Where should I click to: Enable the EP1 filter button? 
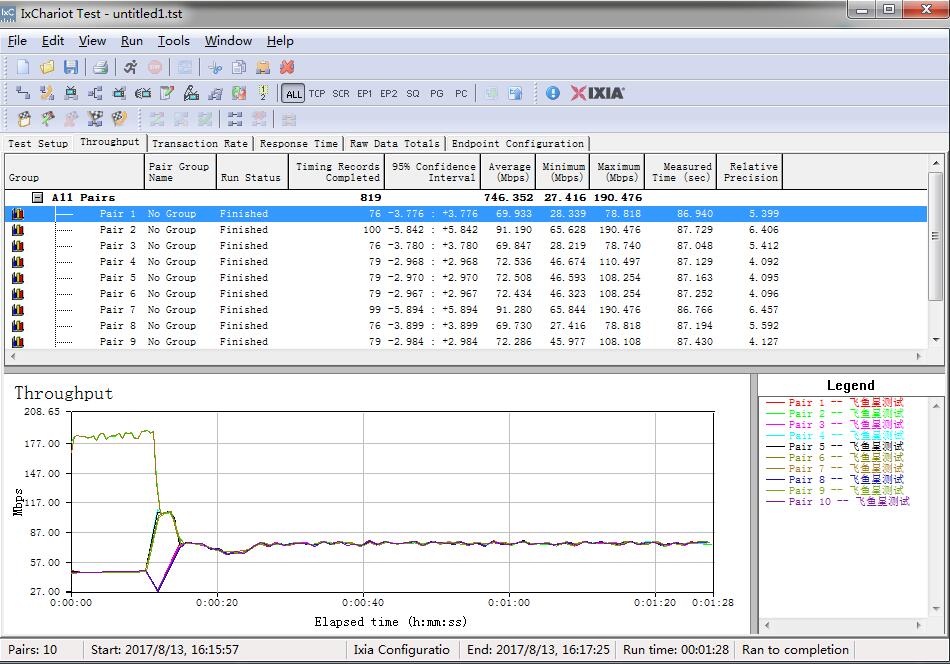click(x=364, y=93)
